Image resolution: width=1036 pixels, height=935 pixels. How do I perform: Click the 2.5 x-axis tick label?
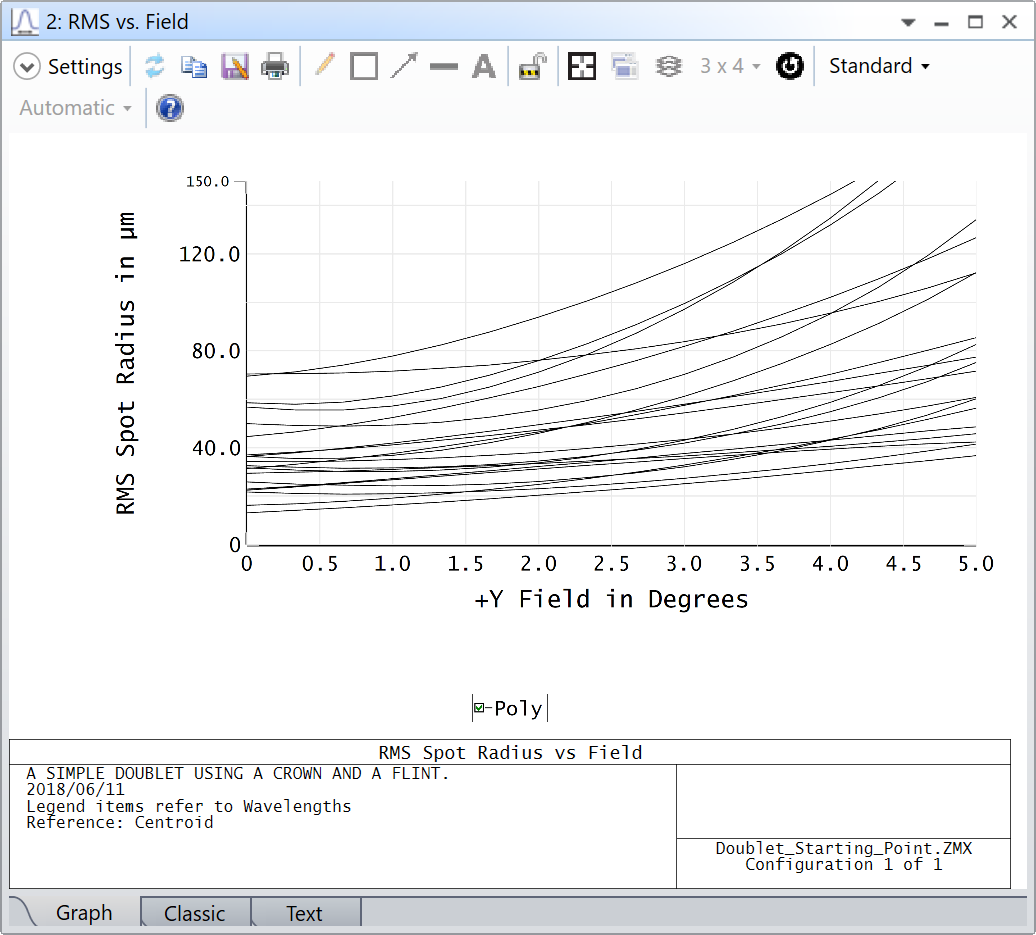click(x=611, y=564)
